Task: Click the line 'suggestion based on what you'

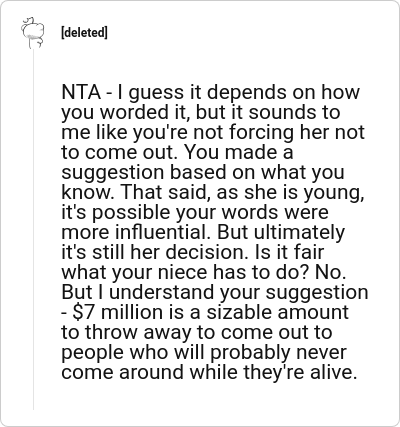Action: point(203,173)
